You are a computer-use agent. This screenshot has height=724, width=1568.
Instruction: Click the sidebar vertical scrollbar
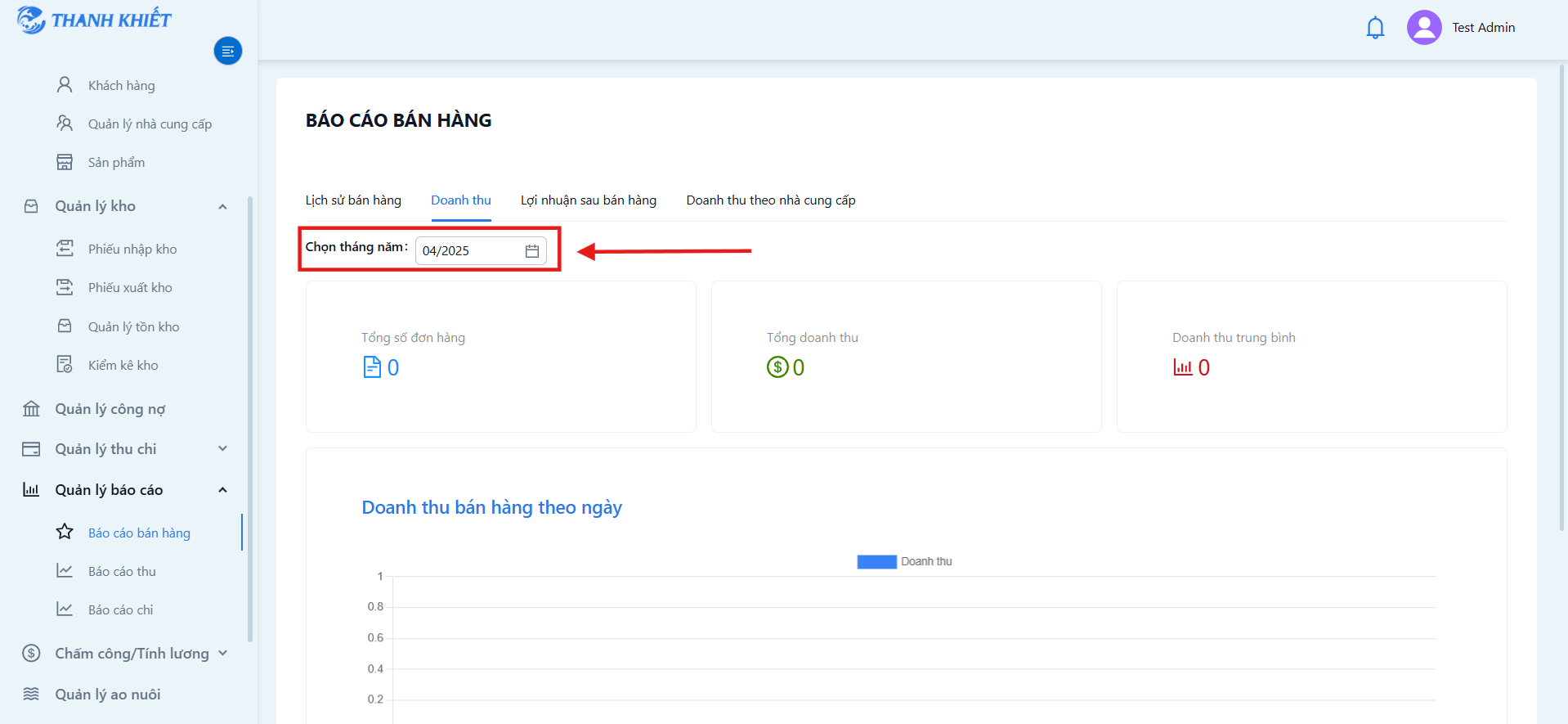pyautogui.click(x=249, y=419)
